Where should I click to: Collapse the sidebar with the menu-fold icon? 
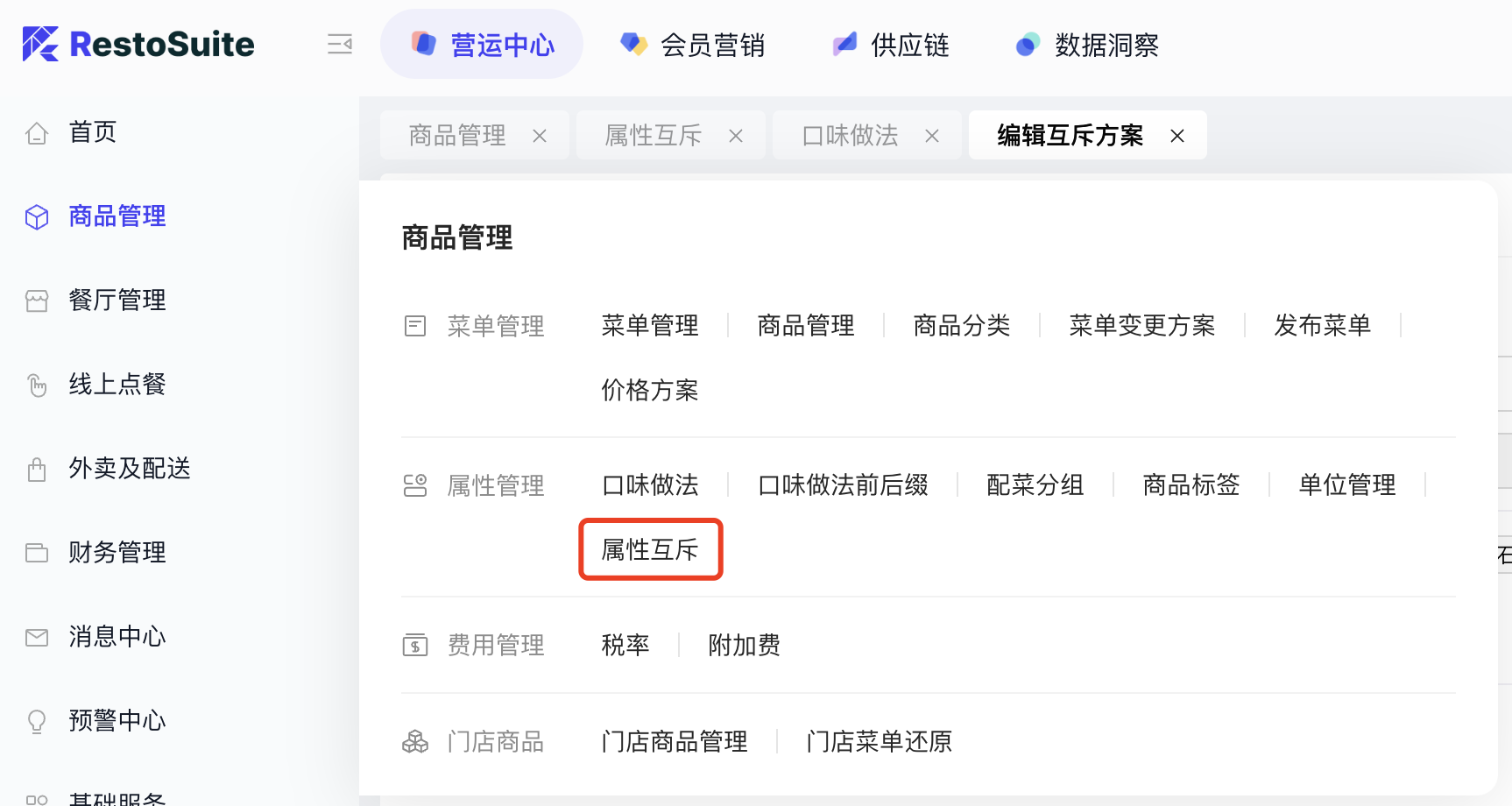pos(340,44)
